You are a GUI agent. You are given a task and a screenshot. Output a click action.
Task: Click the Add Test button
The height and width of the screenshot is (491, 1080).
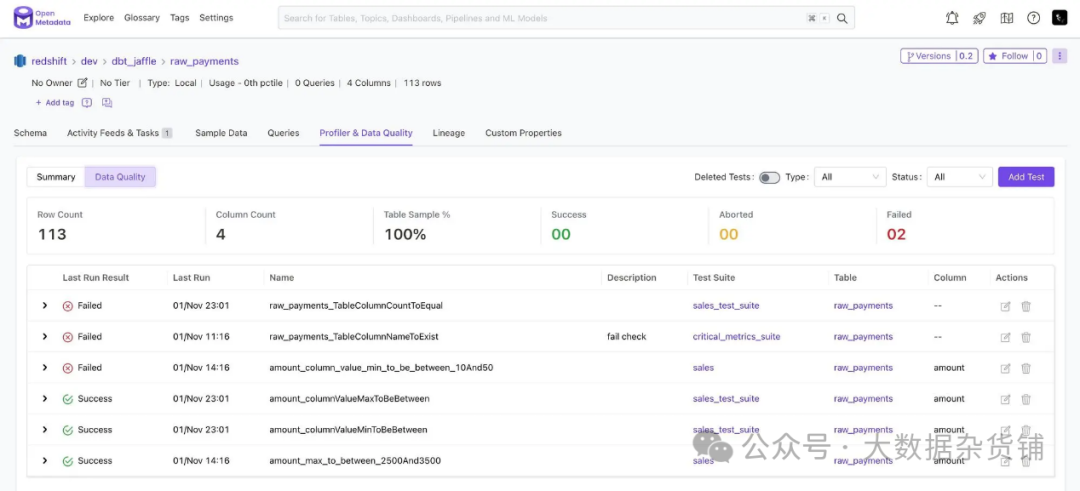(x=1025, y=177)
